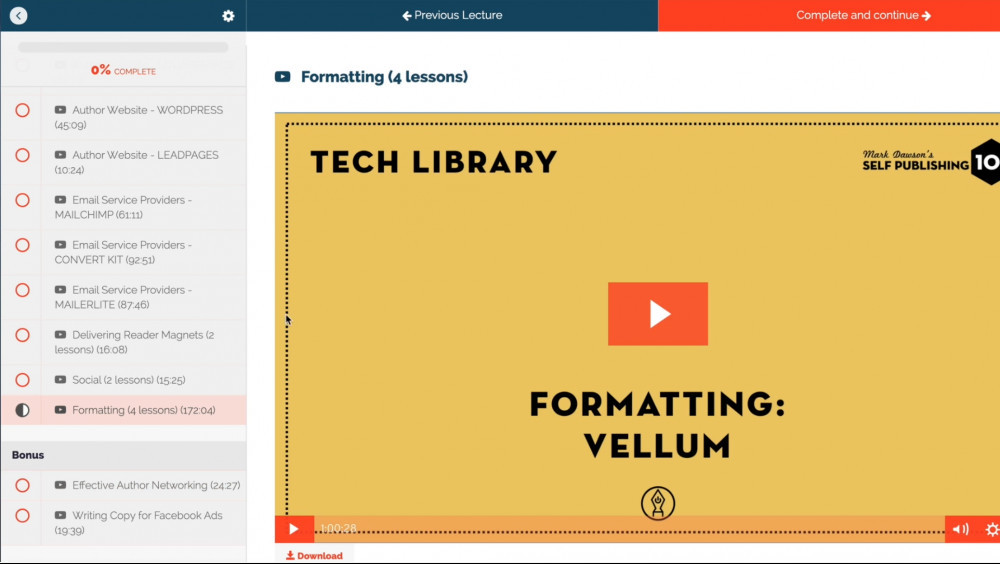The height and width of the screenshot is (564, 1000).
Task: Open Writing Copy for Facebook Ads lecture
Action: click(138, 523)
